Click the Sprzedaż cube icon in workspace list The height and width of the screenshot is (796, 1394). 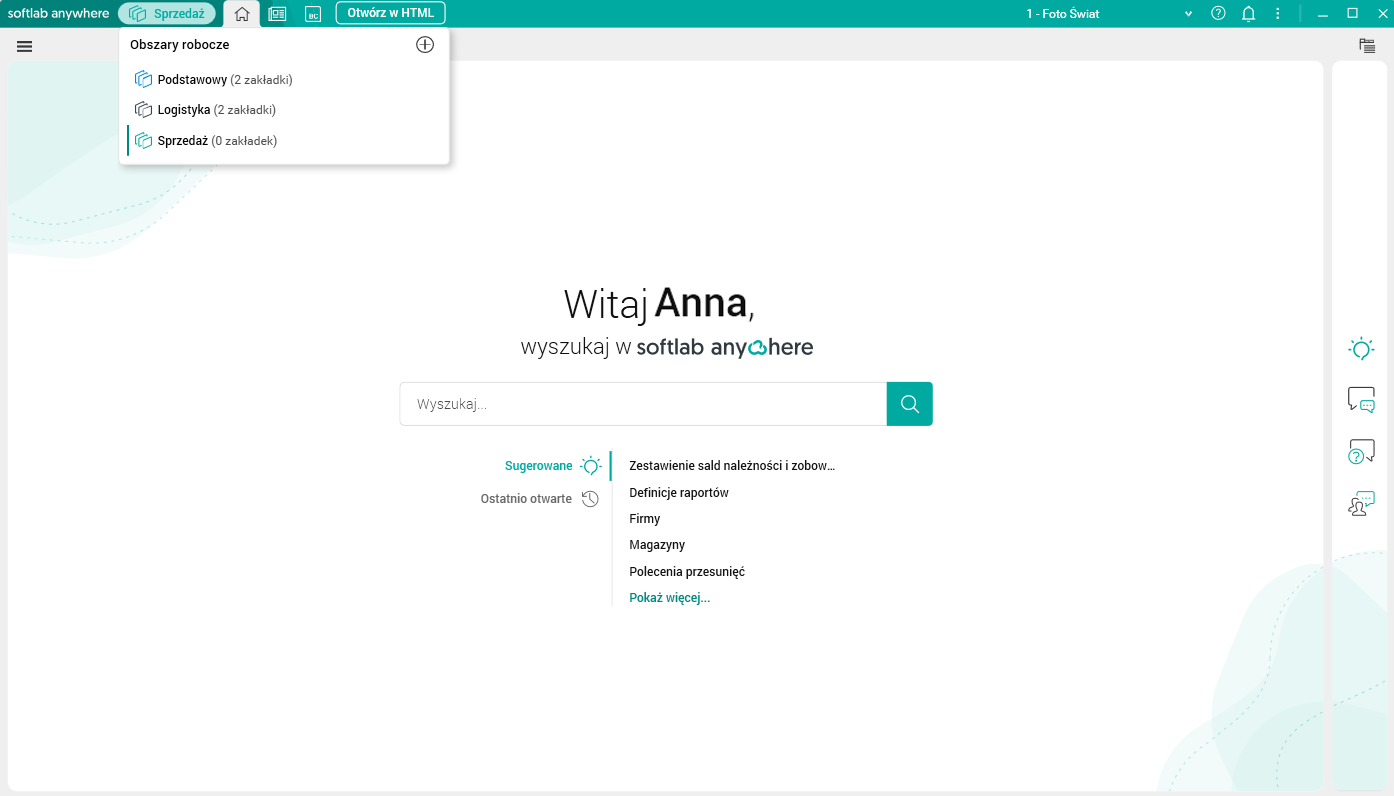coord(143,141)
